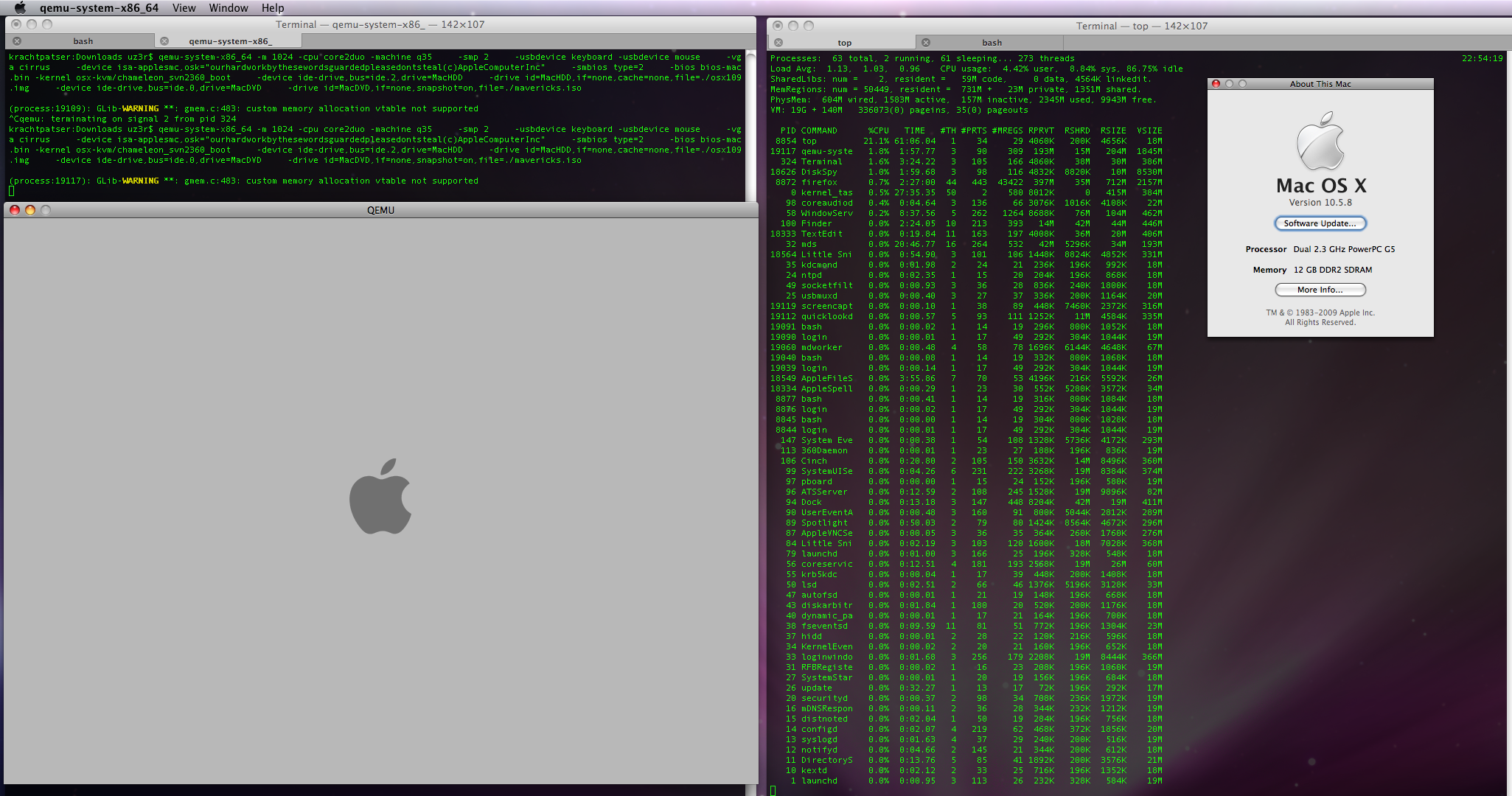
Task: Click the QEMU window title bar
Action: 380,210
